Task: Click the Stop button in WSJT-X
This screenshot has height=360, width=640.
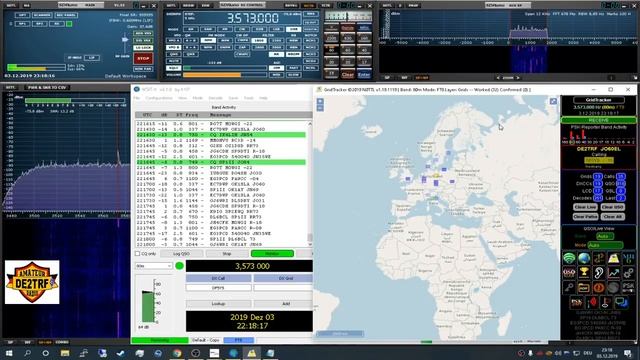Action: pos(227,253)
